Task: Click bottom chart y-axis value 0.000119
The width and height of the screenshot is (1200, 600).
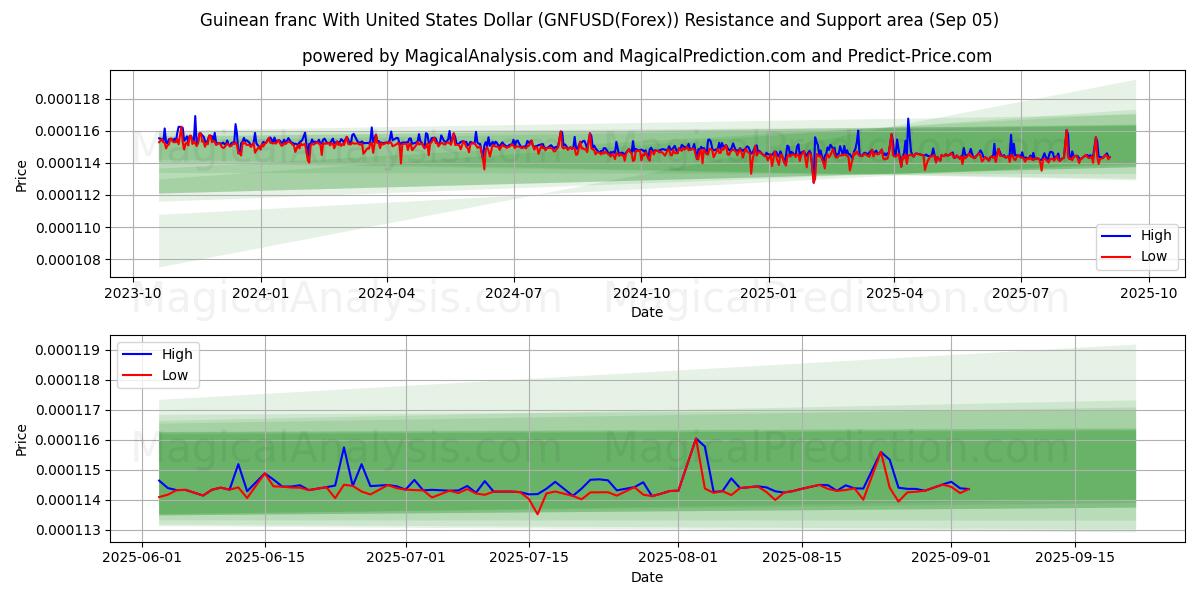Action: (x=68, y=351)
